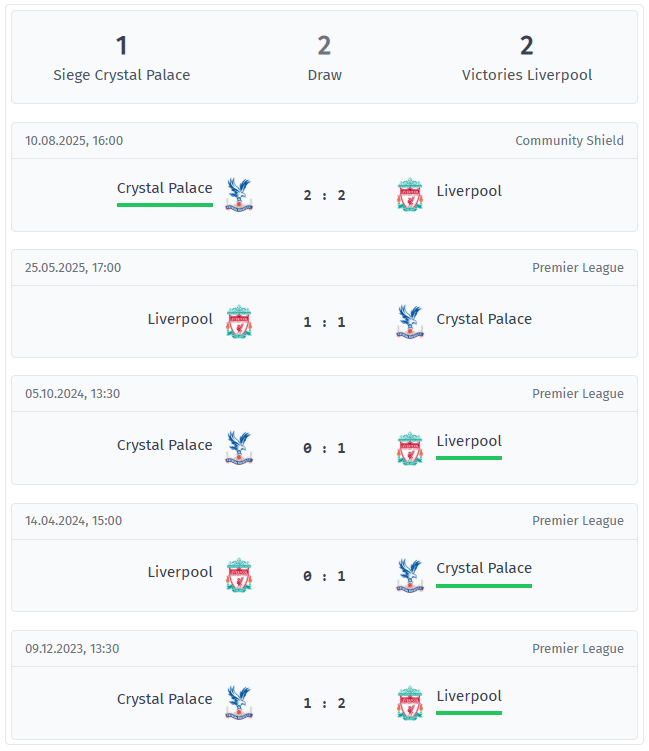Click the 25.05.2025, 17:00 match date
The height and width of the screenshot is (751, 649).
tap(74, 268)
